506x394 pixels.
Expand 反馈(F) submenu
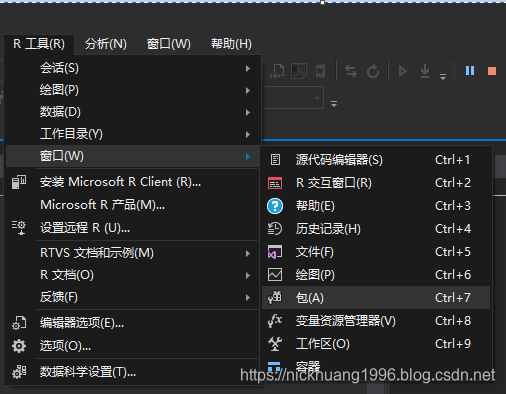(133, 297)
